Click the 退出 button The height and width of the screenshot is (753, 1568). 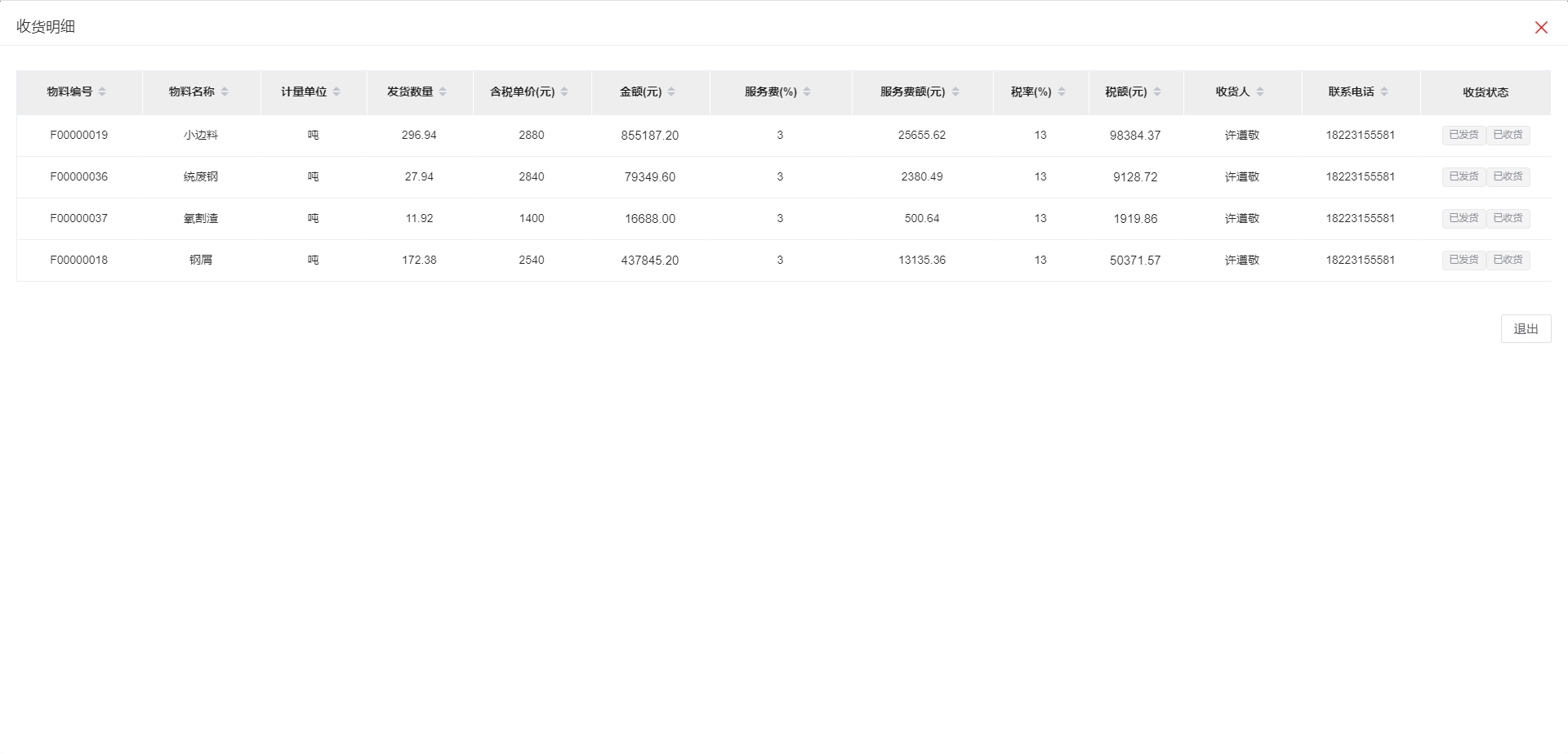(1526, 329)
